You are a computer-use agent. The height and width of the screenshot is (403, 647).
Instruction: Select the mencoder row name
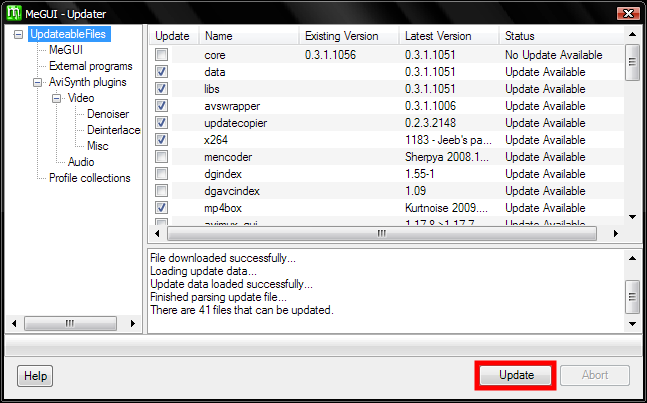tap(228, 157)
